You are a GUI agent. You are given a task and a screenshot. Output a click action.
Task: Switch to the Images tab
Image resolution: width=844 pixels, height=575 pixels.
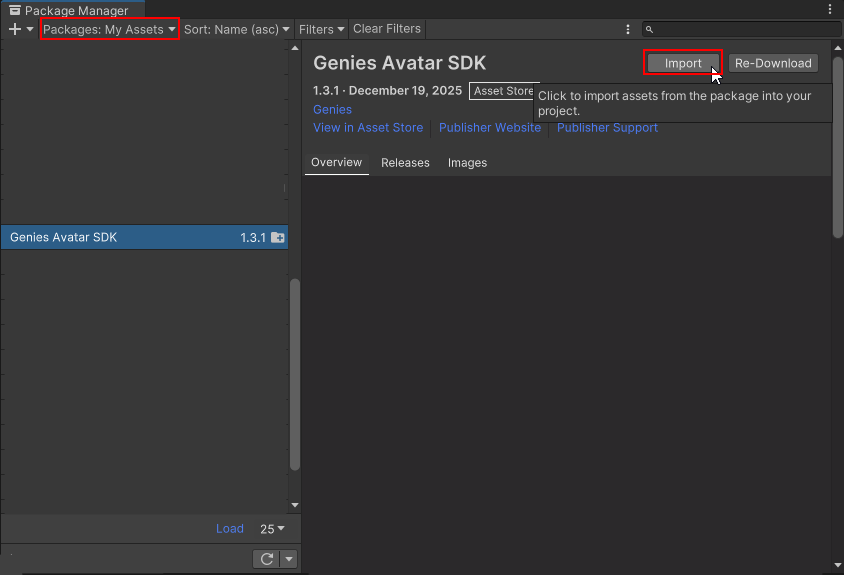[x=467, y=163]
